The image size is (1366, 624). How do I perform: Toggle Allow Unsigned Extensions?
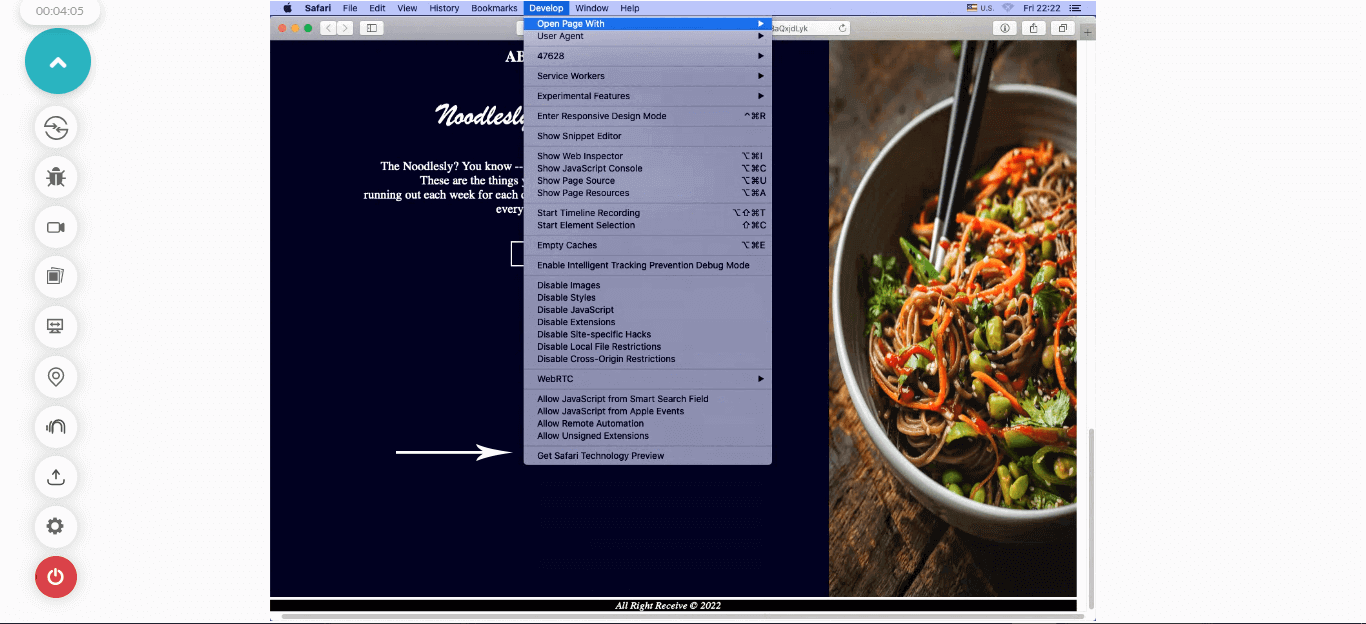[x=648, y=436]
